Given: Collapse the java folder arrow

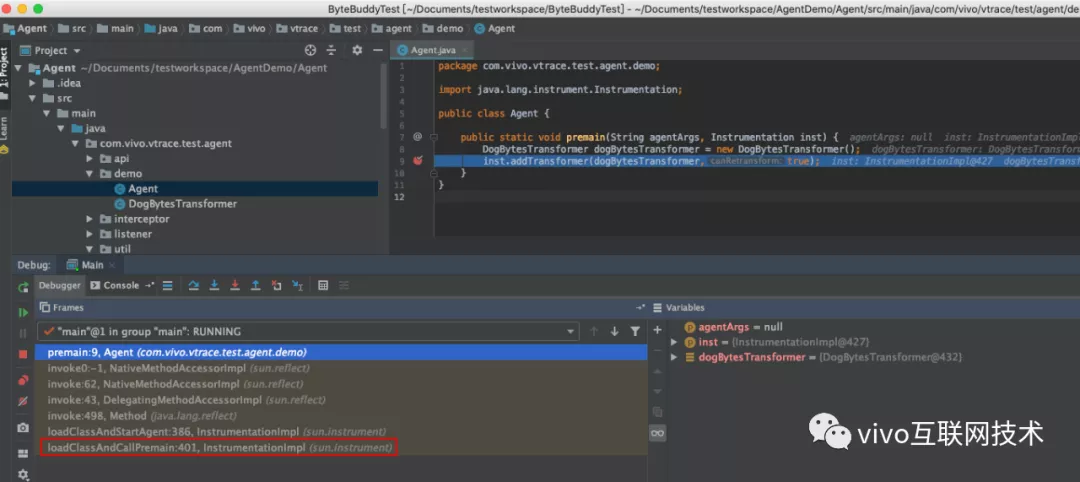Looking at the screenshot, I should (61, 129).
